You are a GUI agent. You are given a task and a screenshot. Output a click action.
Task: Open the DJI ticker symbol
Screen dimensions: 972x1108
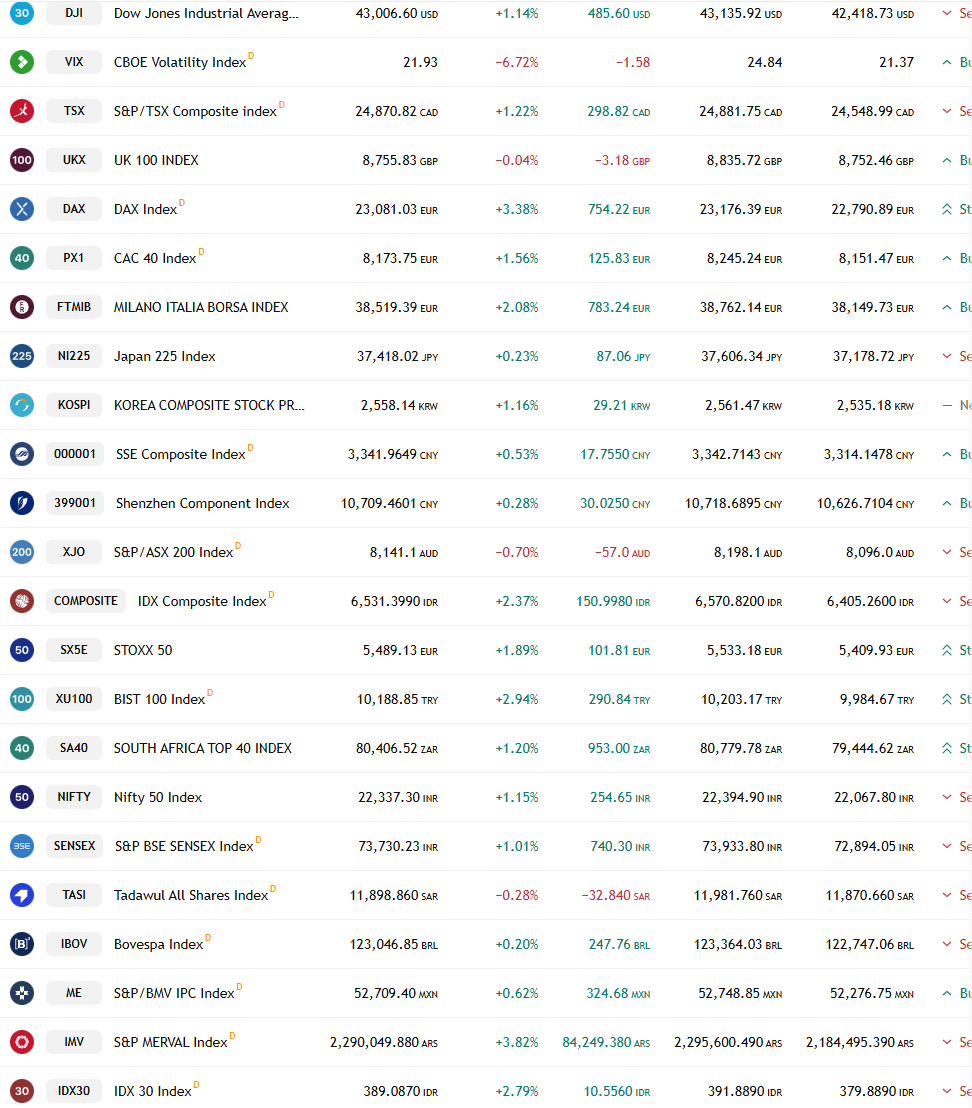(74, 13)
